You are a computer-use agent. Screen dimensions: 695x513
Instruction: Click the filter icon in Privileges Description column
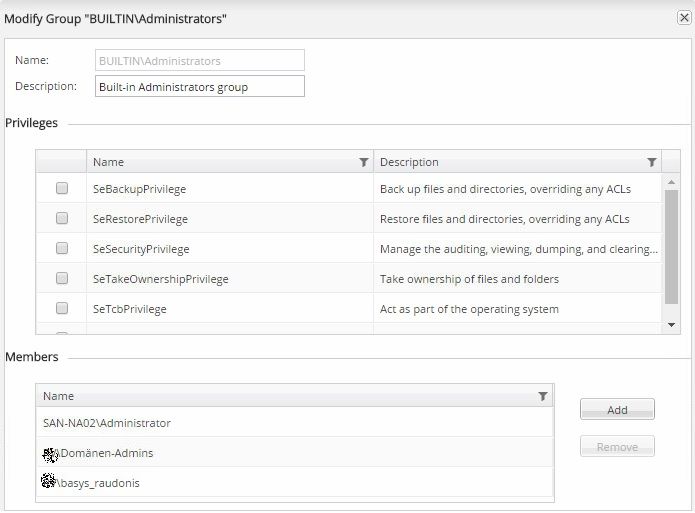point(652,162)
